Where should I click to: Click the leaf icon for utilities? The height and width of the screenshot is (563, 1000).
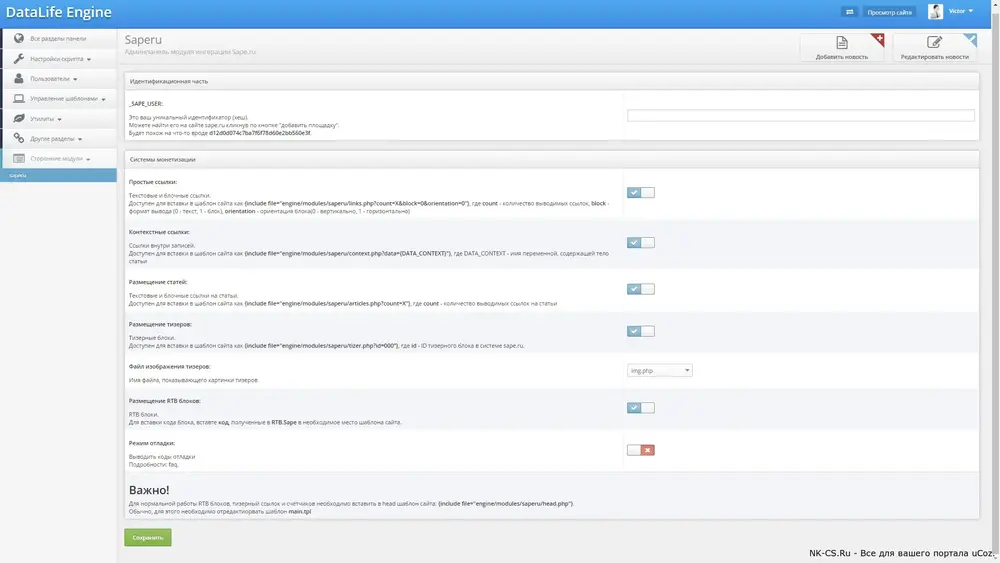tap(18, 119)
